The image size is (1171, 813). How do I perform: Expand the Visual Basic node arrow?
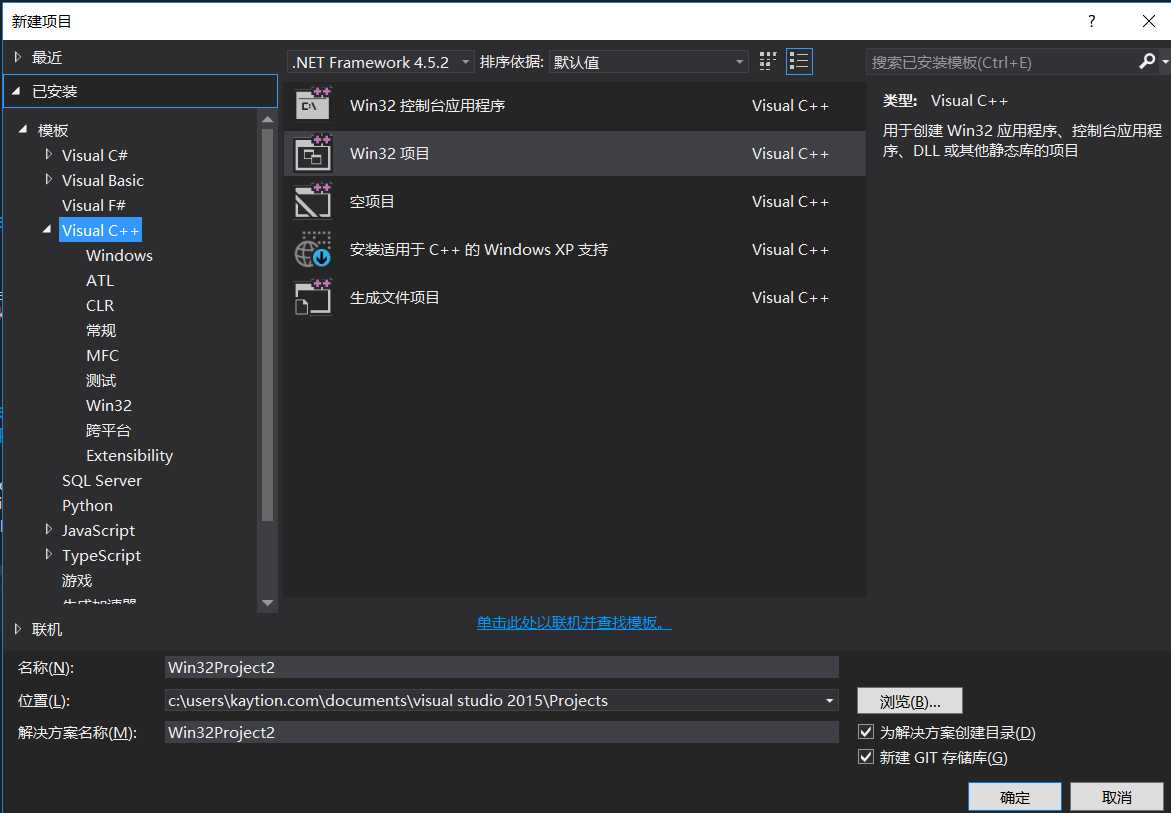coord(49,179)
